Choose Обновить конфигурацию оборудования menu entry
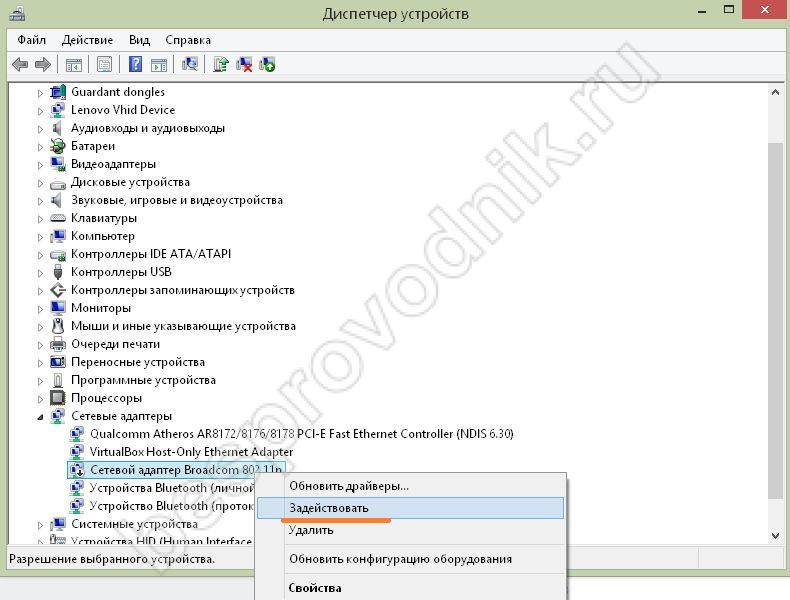Screen dimensions: 790x600 (411, 559)
